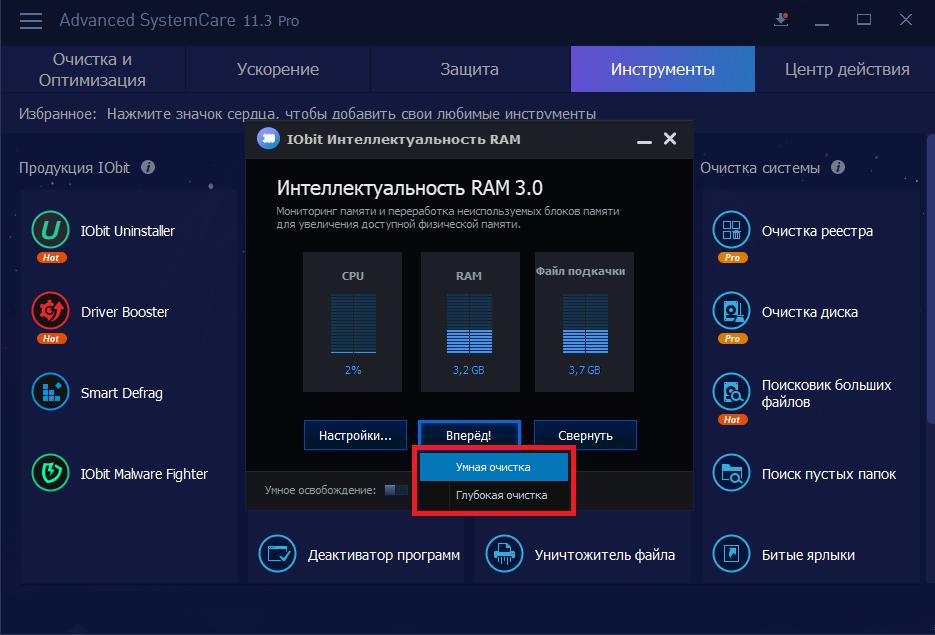The width and height of the screenshot is (935, 635).
Task: Open the Registry cleaner icon (Очистка реестра)
Action: click(731, 230)
